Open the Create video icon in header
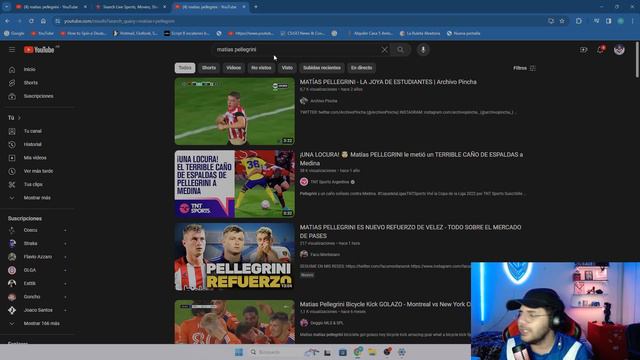 pos(583,50)
